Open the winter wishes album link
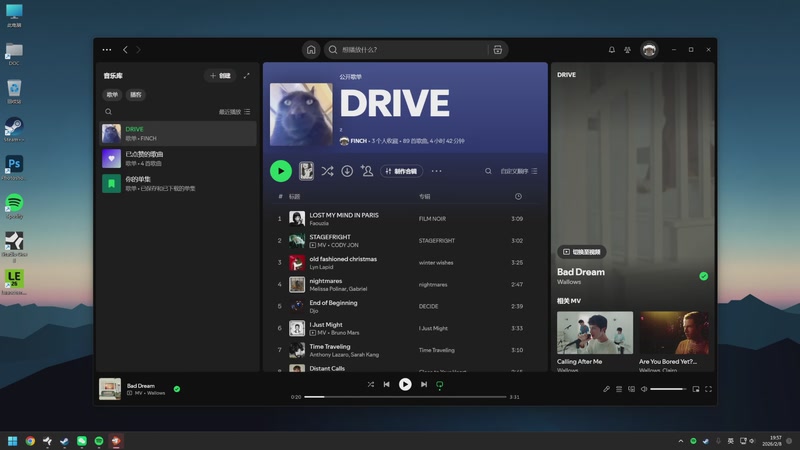The image size is (800, 450). tap(436, 262)
